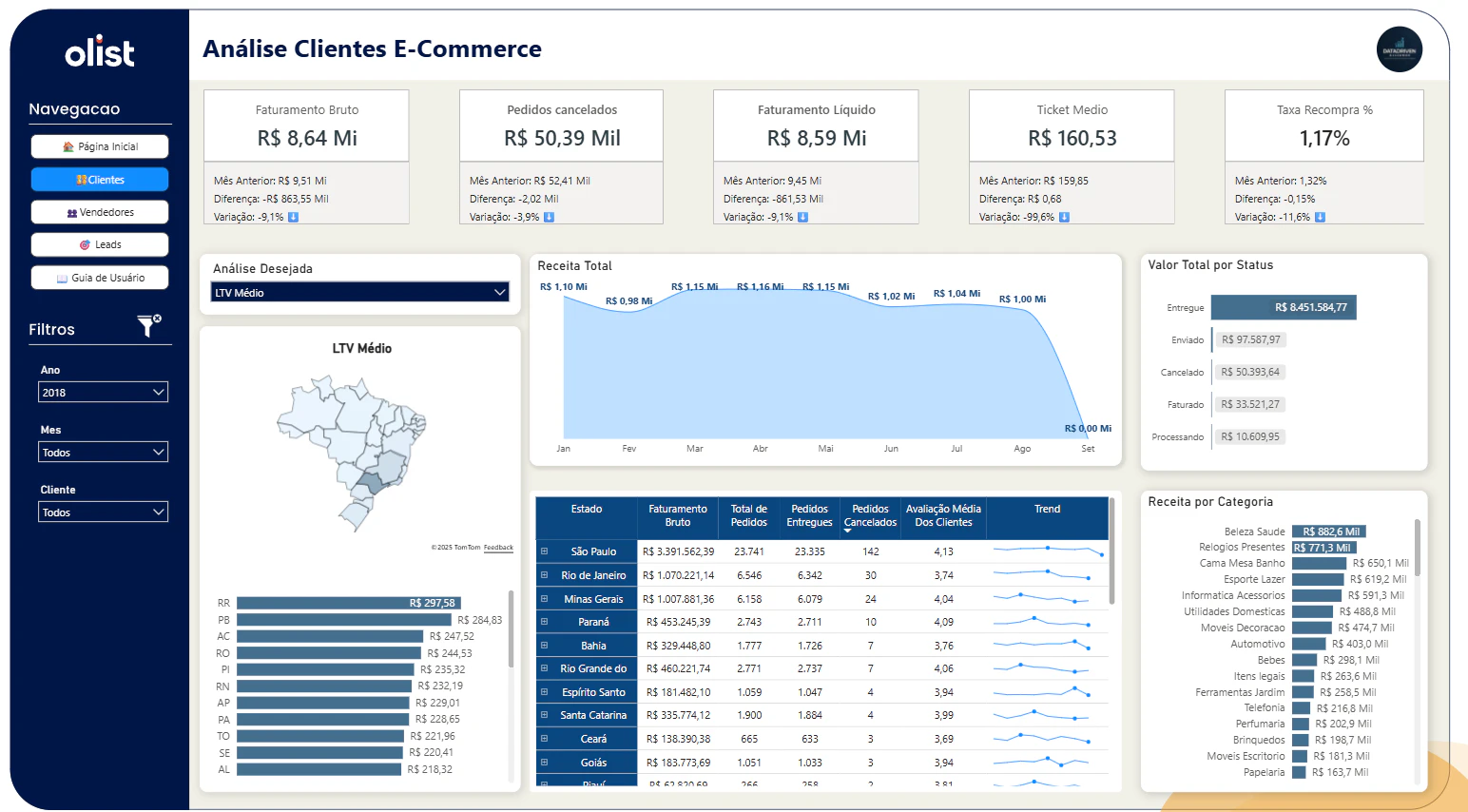Open the Ano dropdown showing 2018

[104, 392]
